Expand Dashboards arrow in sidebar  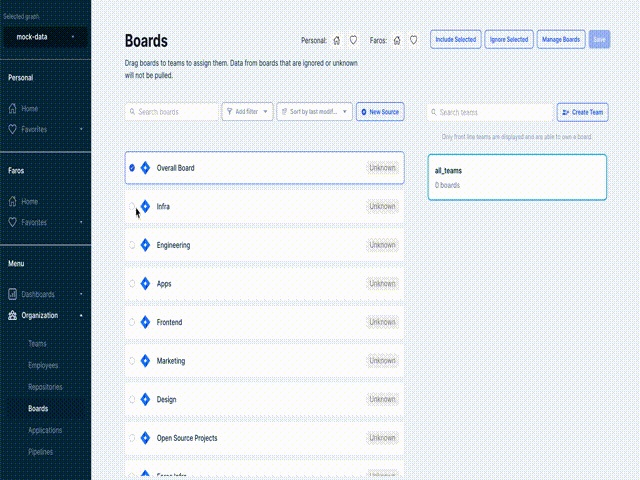(x=81, y=294)
